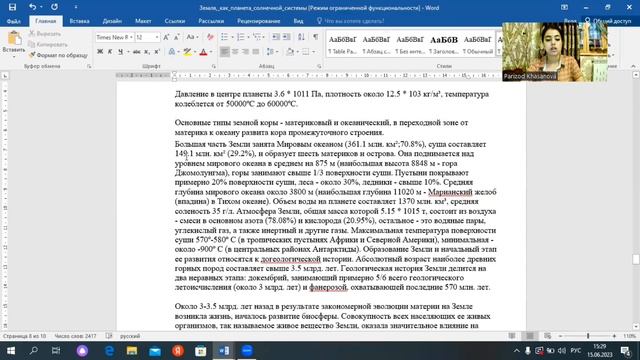
Task: Open the Shading paint bucket icon
Action: [x=290, y=52]
